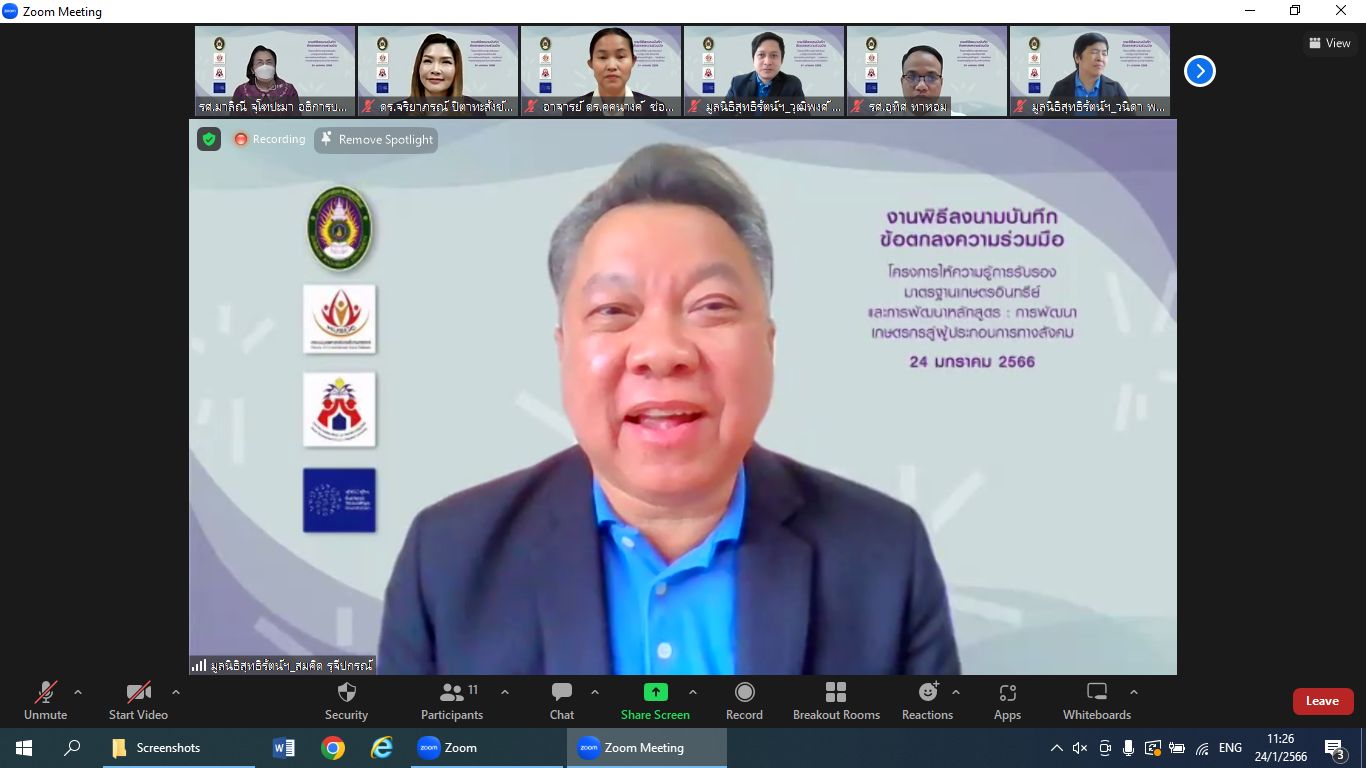1366x768 pixels.
Task: Expand the caret beside Chat
Action: (x=595, y=692)
